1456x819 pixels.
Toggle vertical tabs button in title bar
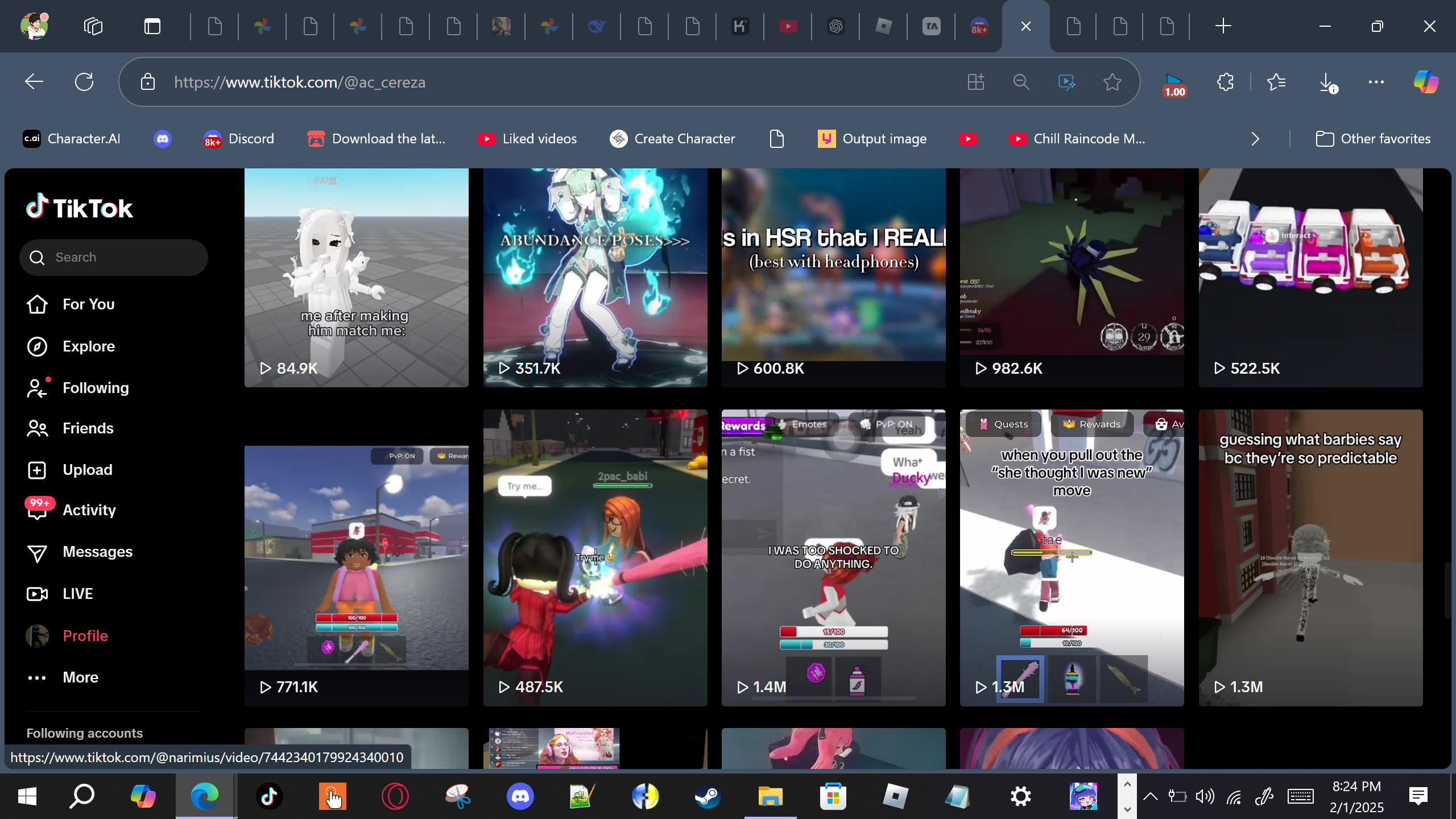152,26
